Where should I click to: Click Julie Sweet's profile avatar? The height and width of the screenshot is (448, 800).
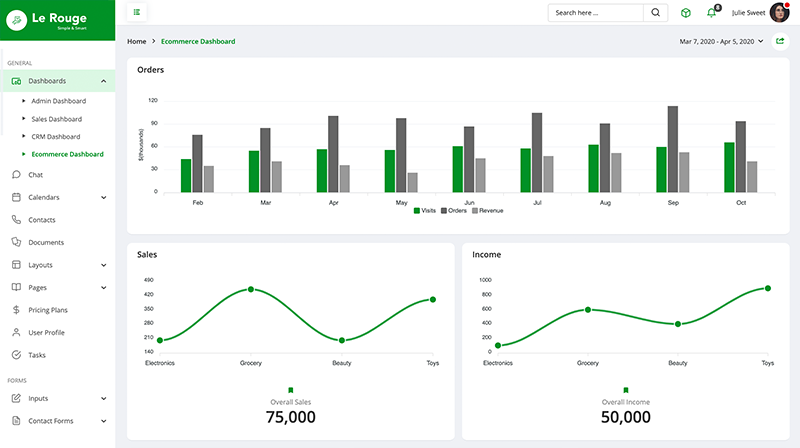[x=779, y=13]
